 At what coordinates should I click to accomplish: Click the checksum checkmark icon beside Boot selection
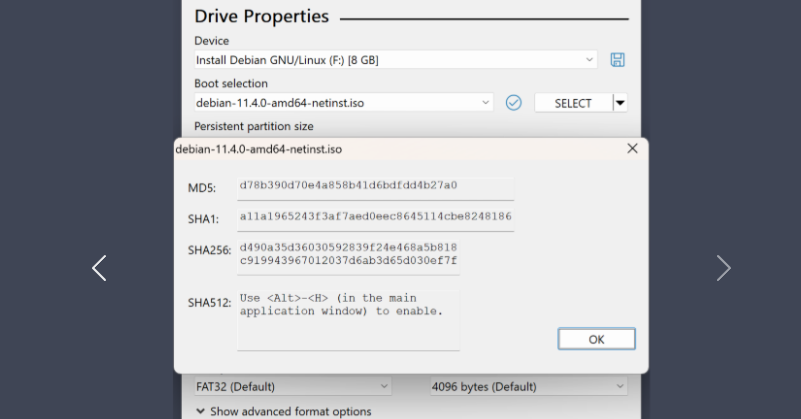tap(513, 103)
